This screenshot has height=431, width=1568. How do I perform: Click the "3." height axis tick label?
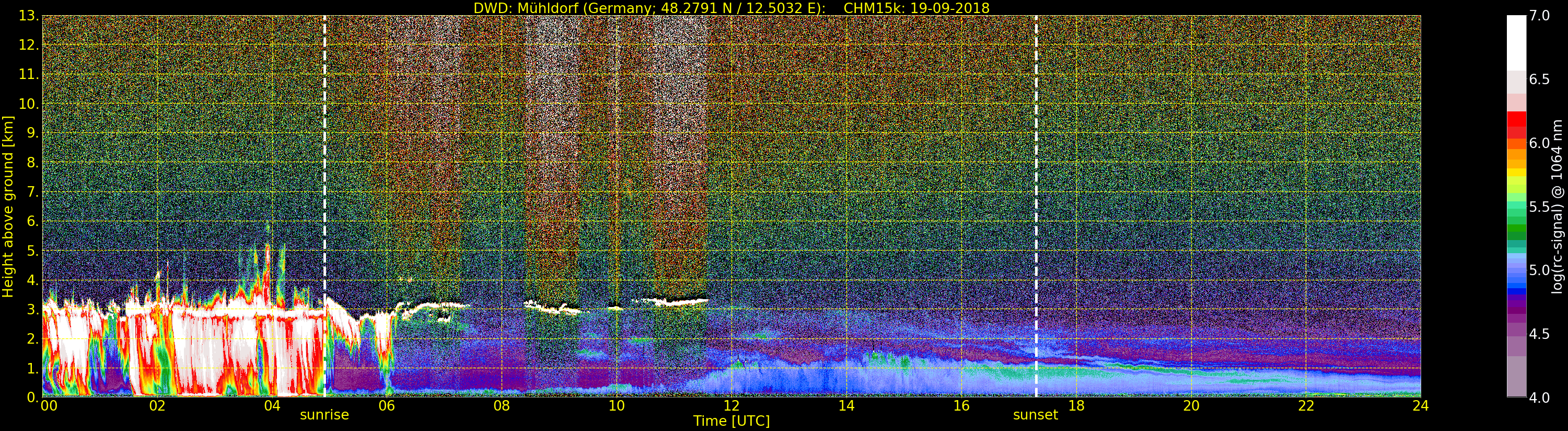33,309
